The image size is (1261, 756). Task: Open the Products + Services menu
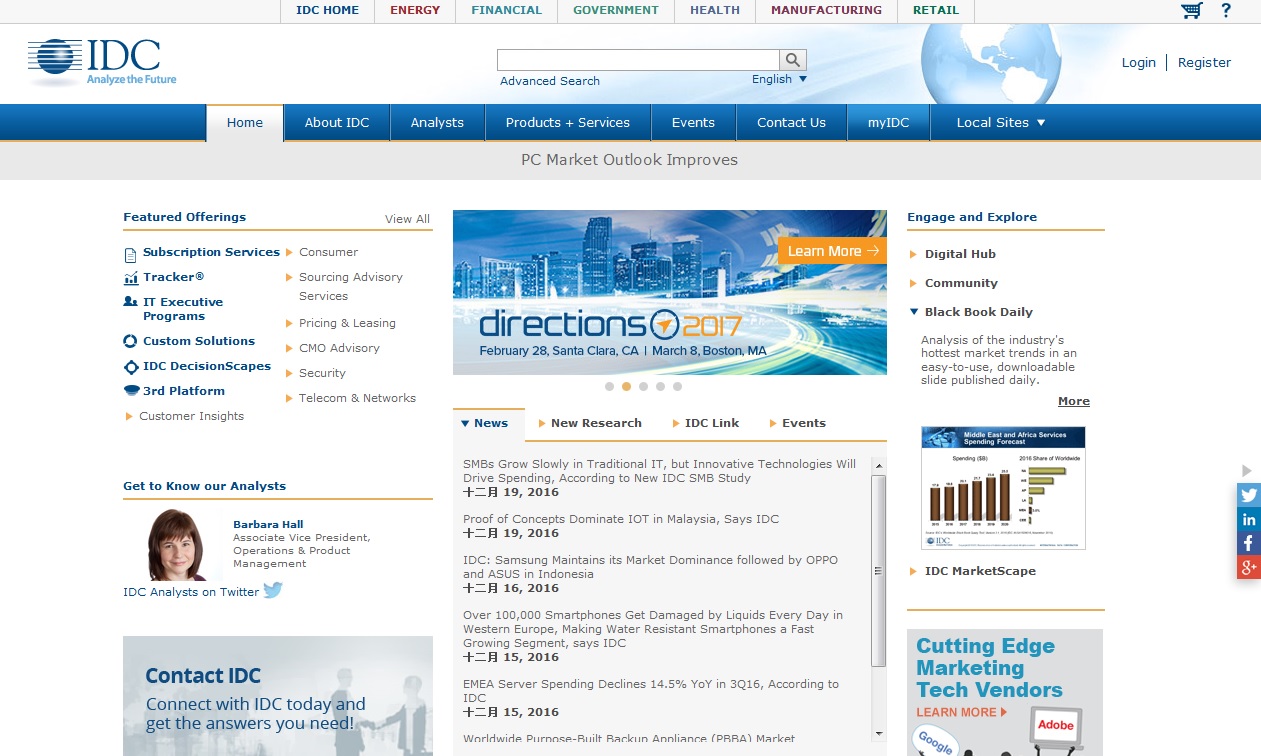pyautogui.click(x=567, y=123)
